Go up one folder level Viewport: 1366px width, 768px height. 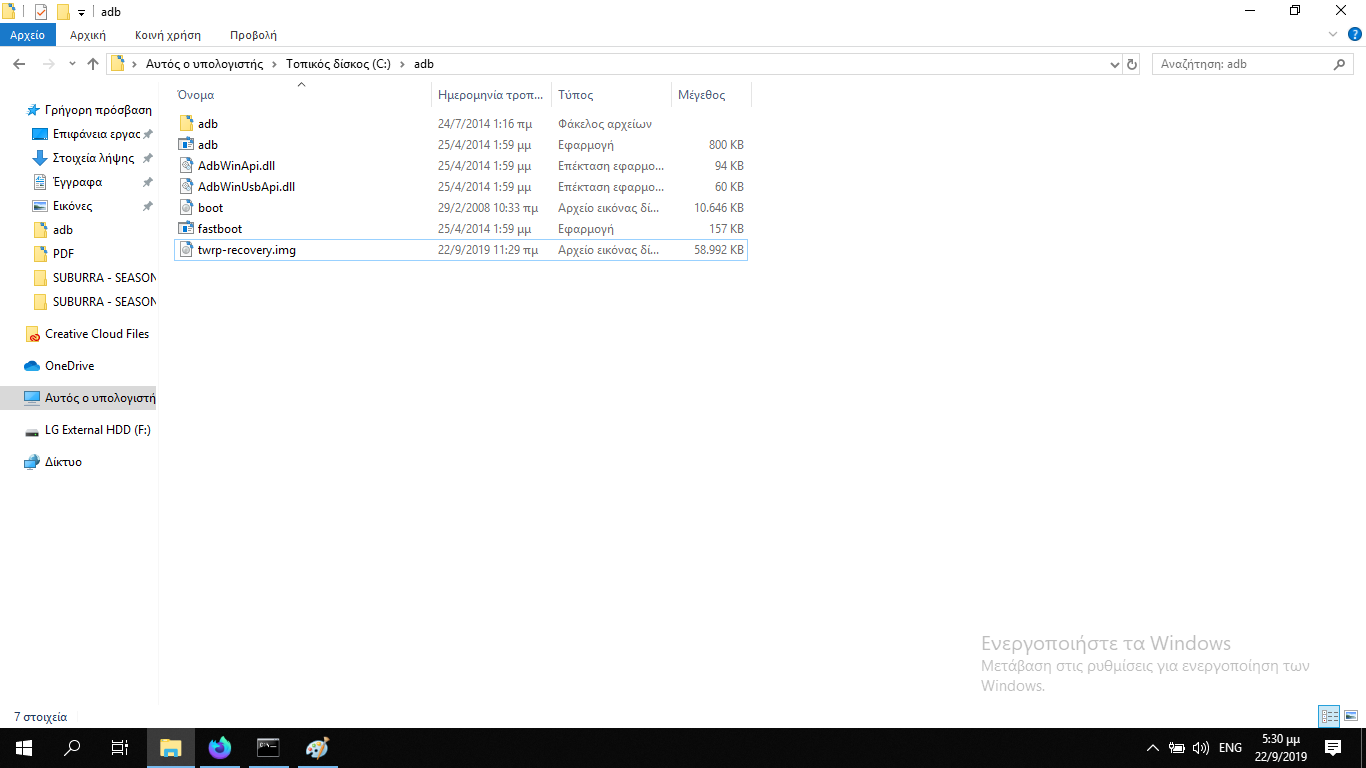click(93, 64)
